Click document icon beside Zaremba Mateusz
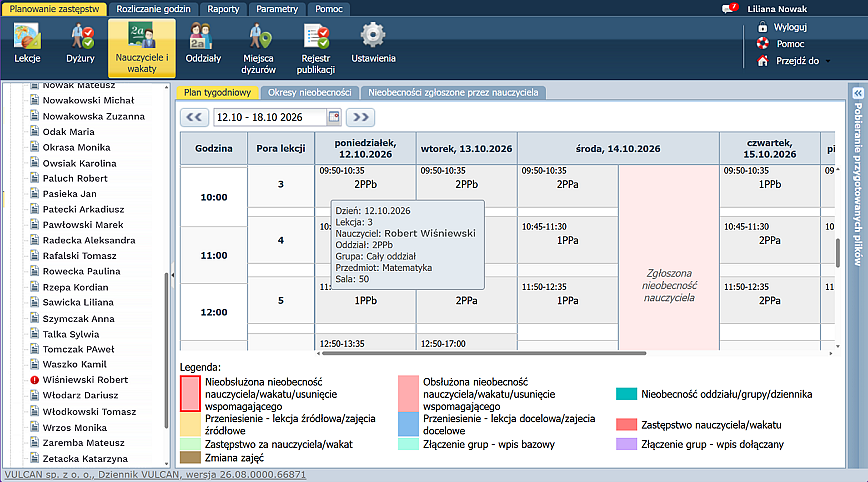868x482 pixels. coord(34,442)
